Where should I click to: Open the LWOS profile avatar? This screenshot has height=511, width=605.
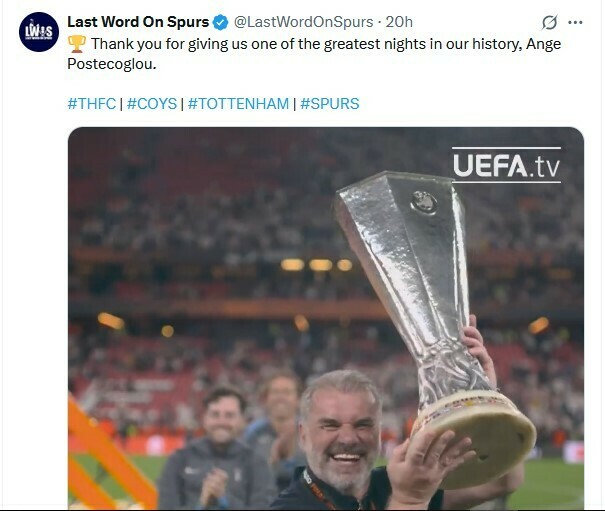pyautogui.click(x=39, y=32)
